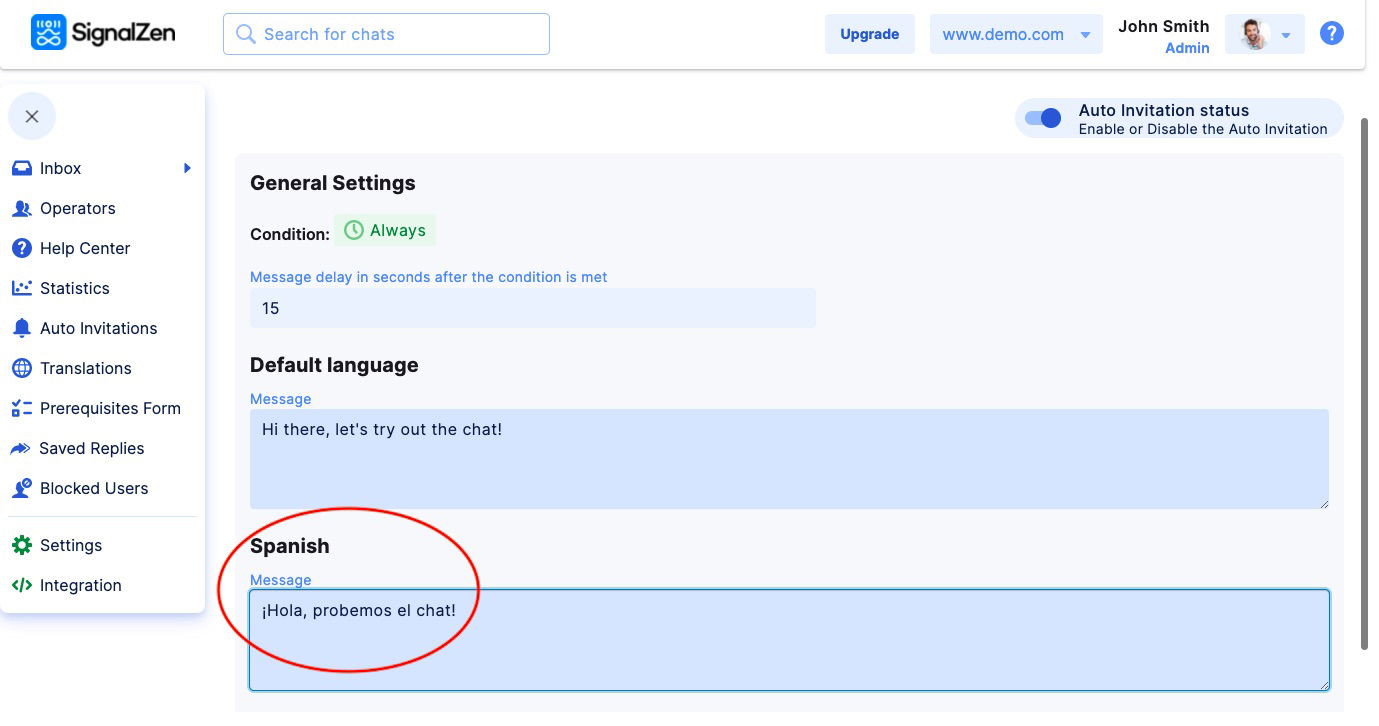Expand the Inbox submenu arrow
This screenshot has width=1379, height=726.
click(187, 168)
